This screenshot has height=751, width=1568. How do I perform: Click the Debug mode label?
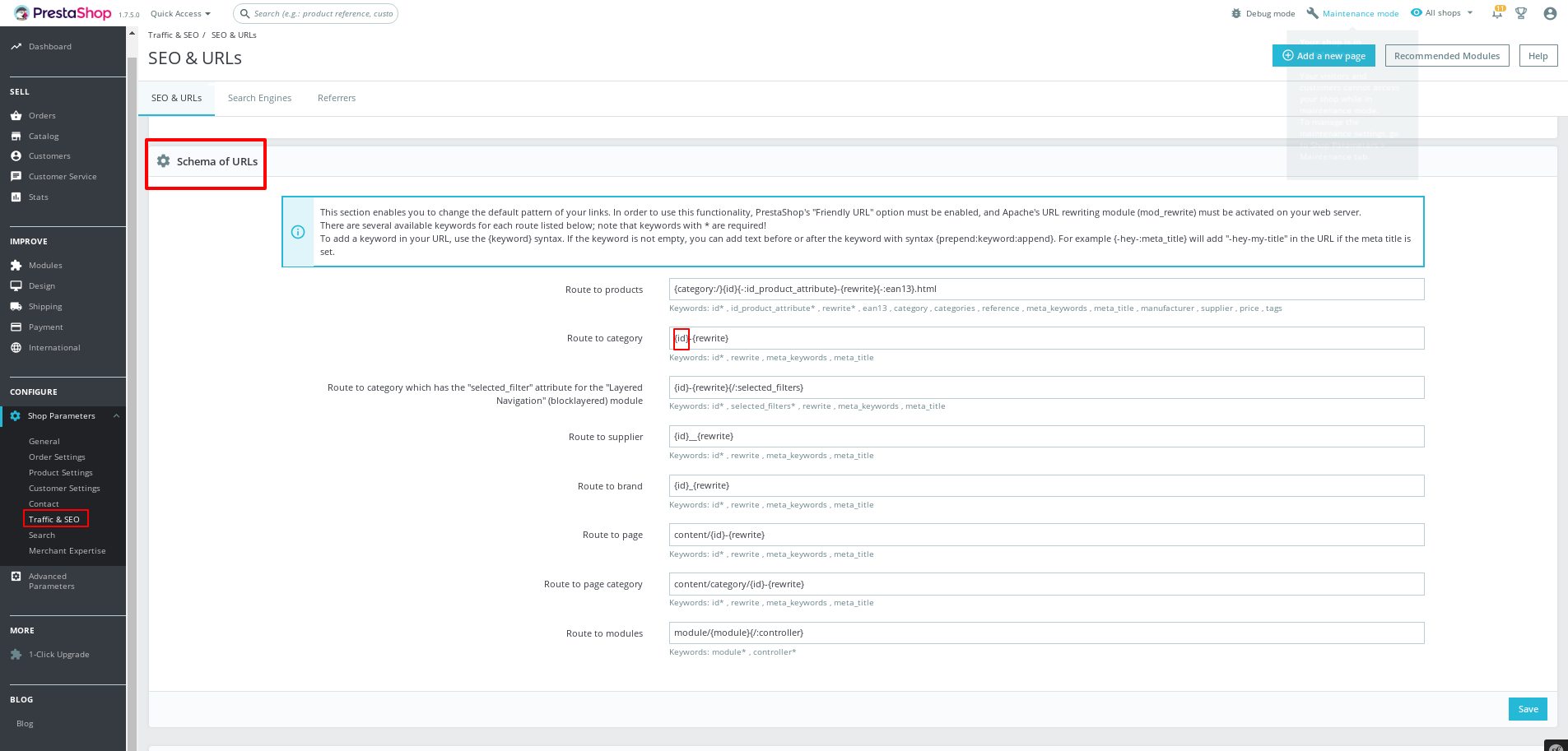1270,14
